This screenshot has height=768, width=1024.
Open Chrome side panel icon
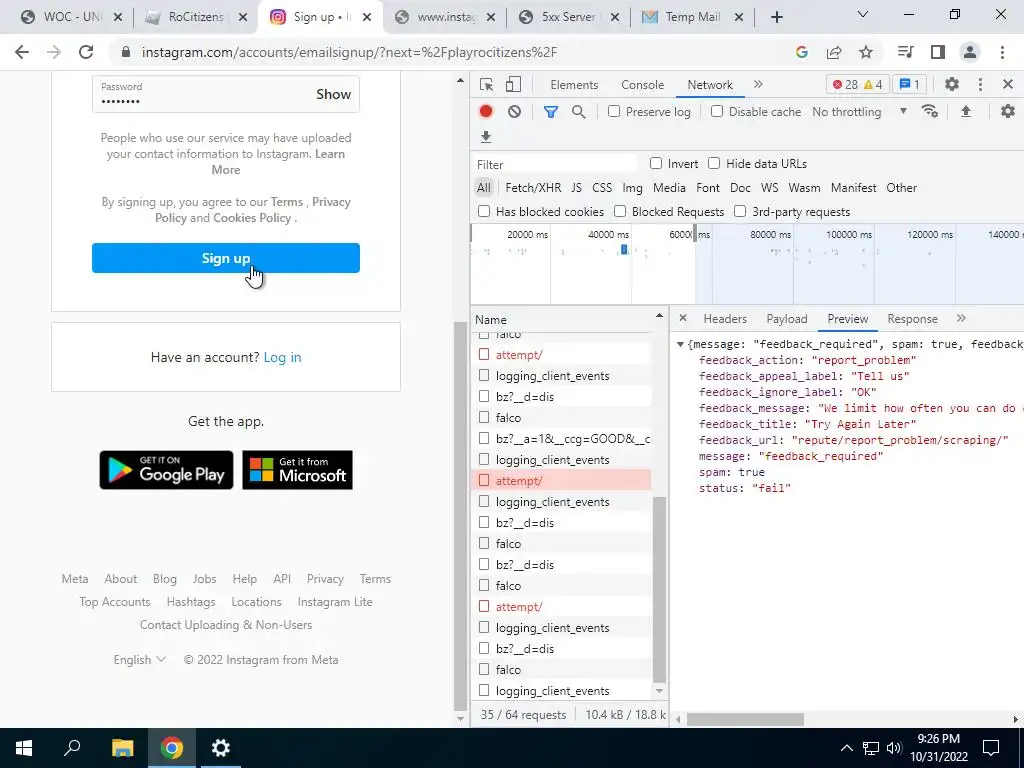(938, 52)
